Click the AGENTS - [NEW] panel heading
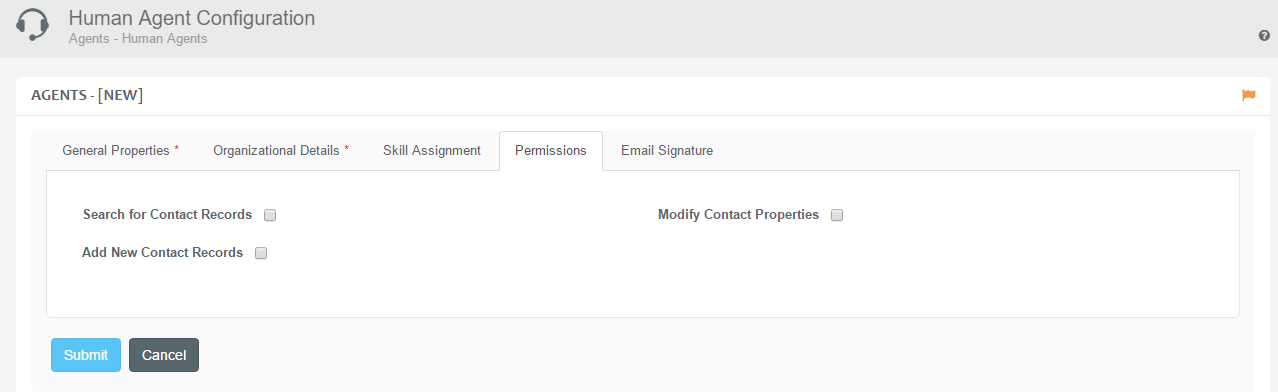Screen dimensions: 1278x392 tap(87, 96)
